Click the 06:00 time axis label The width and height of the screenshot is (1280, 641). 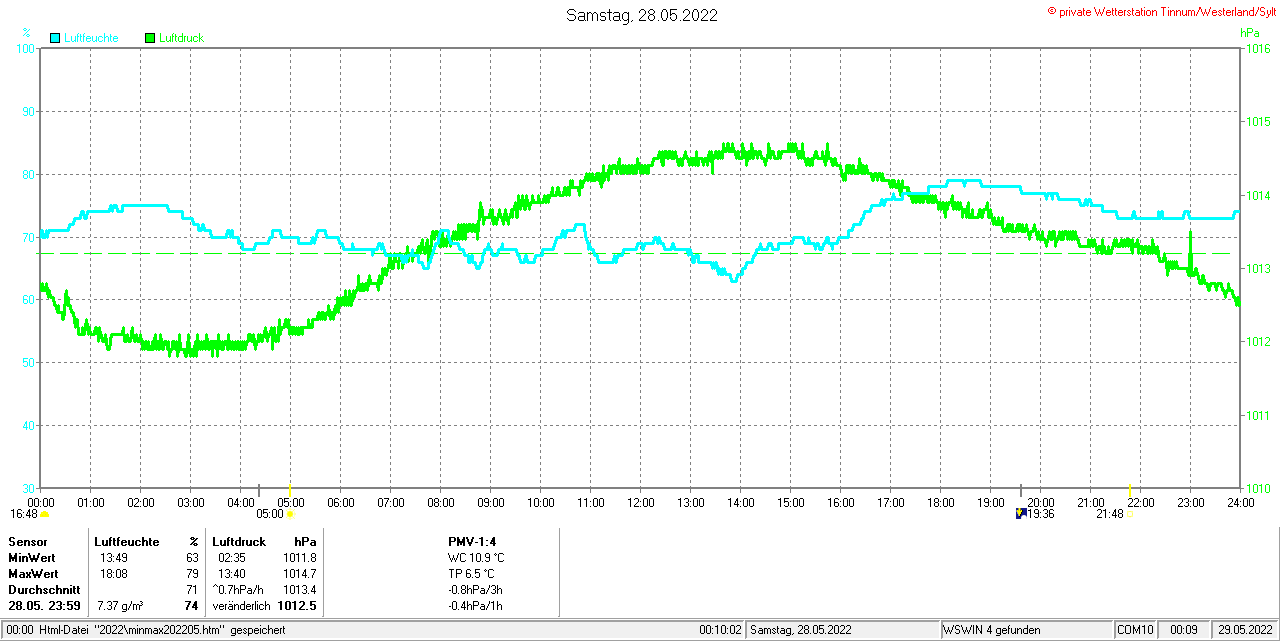[x=340, y=503]
